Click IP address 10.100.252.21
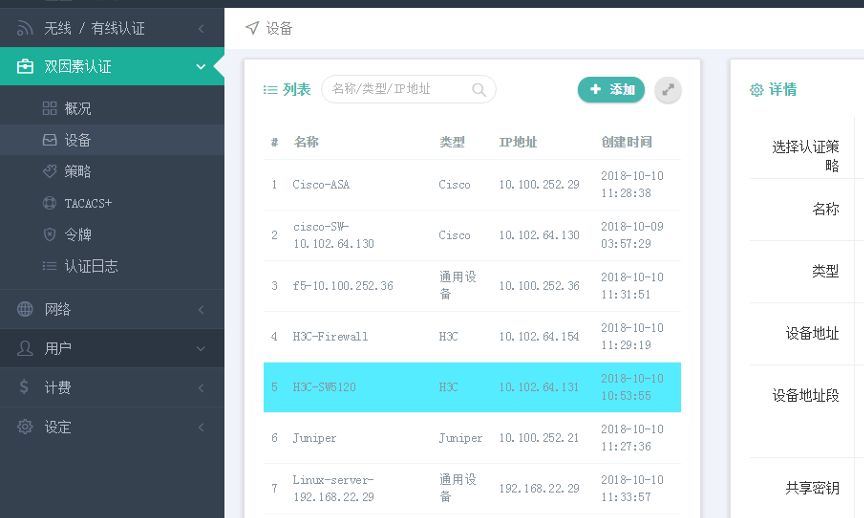 (x=539, y=438)
